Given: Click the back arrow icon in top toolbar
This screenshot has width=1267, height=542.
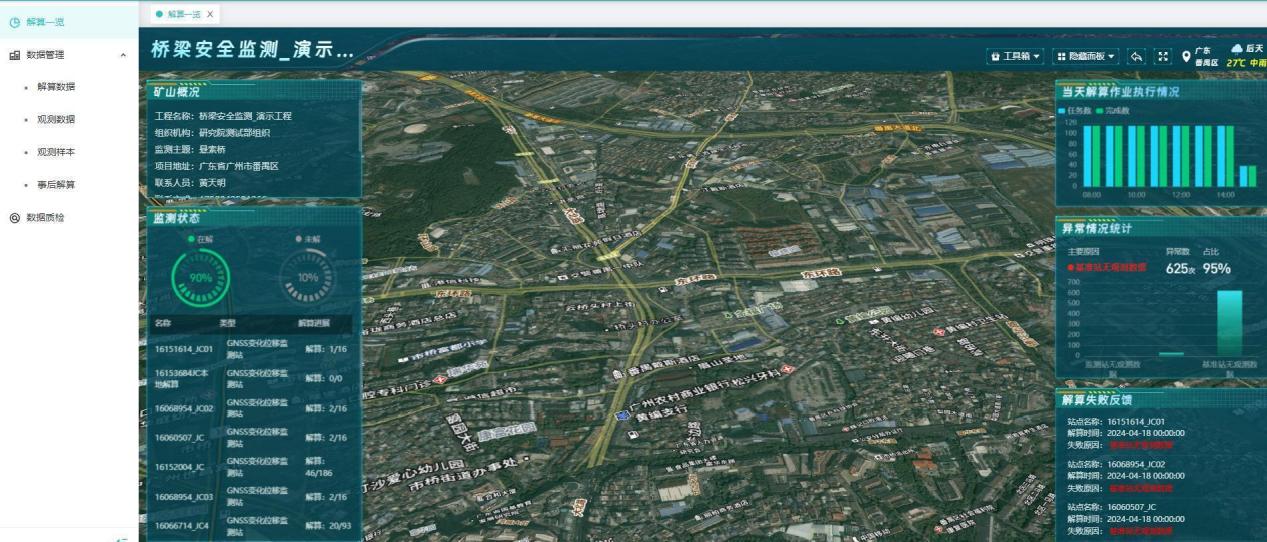Looking at the screenshot, I should pos(1136,57).
